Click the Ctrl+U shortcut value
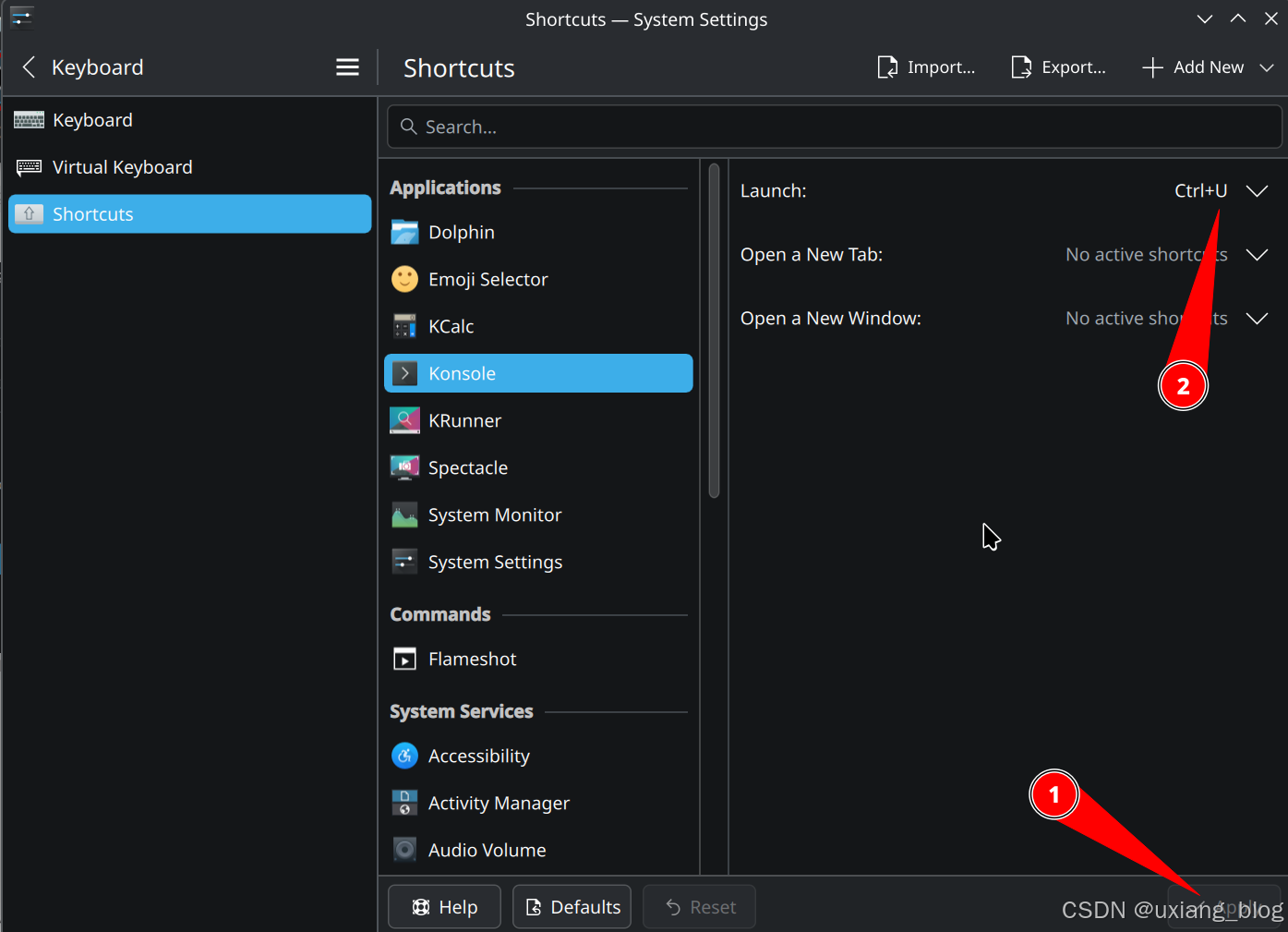This screenshot has height=932, width=1288. point(1200,191)
